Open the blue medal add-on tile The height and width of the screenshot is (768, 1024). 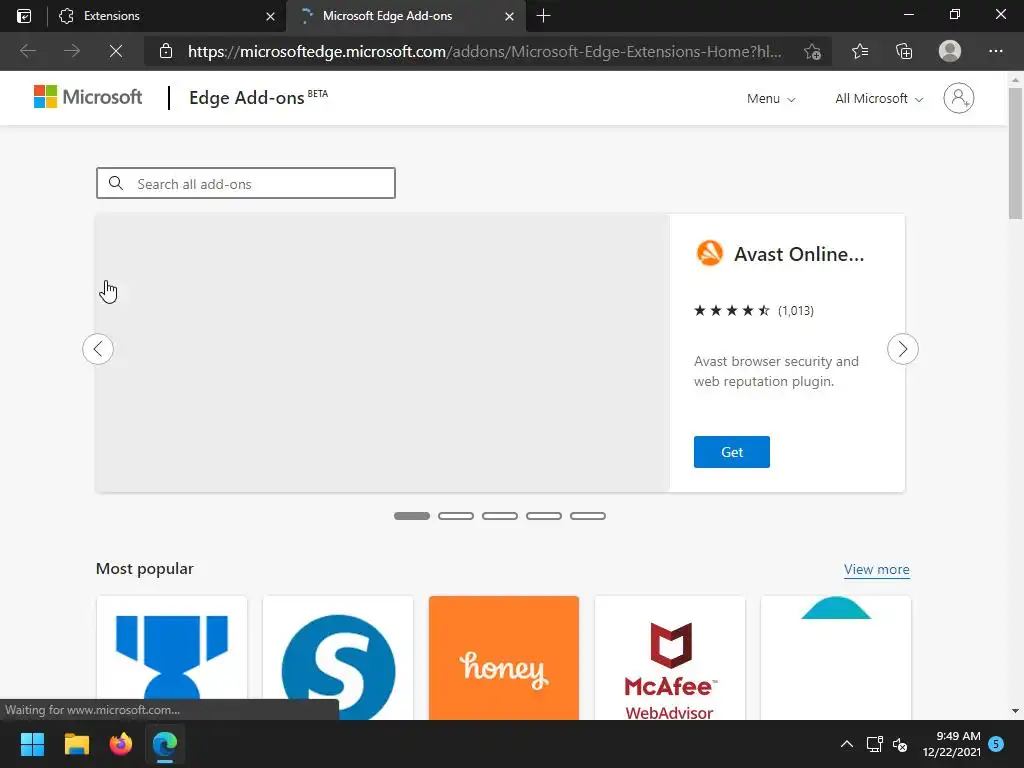172,658
